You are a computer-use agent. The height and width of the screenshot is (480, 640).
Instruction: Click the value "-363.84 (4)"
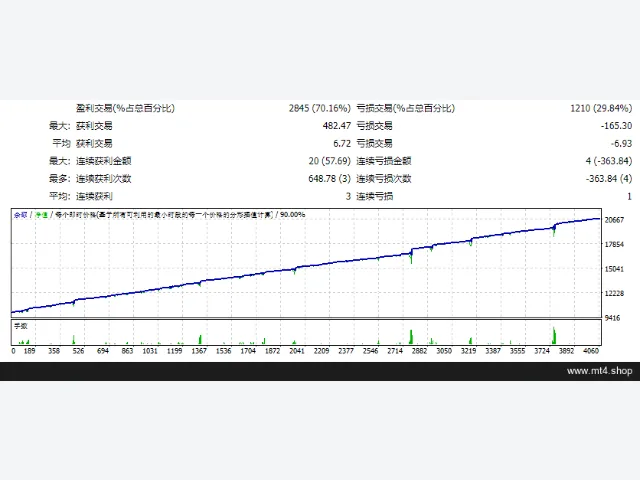[609, 179]
